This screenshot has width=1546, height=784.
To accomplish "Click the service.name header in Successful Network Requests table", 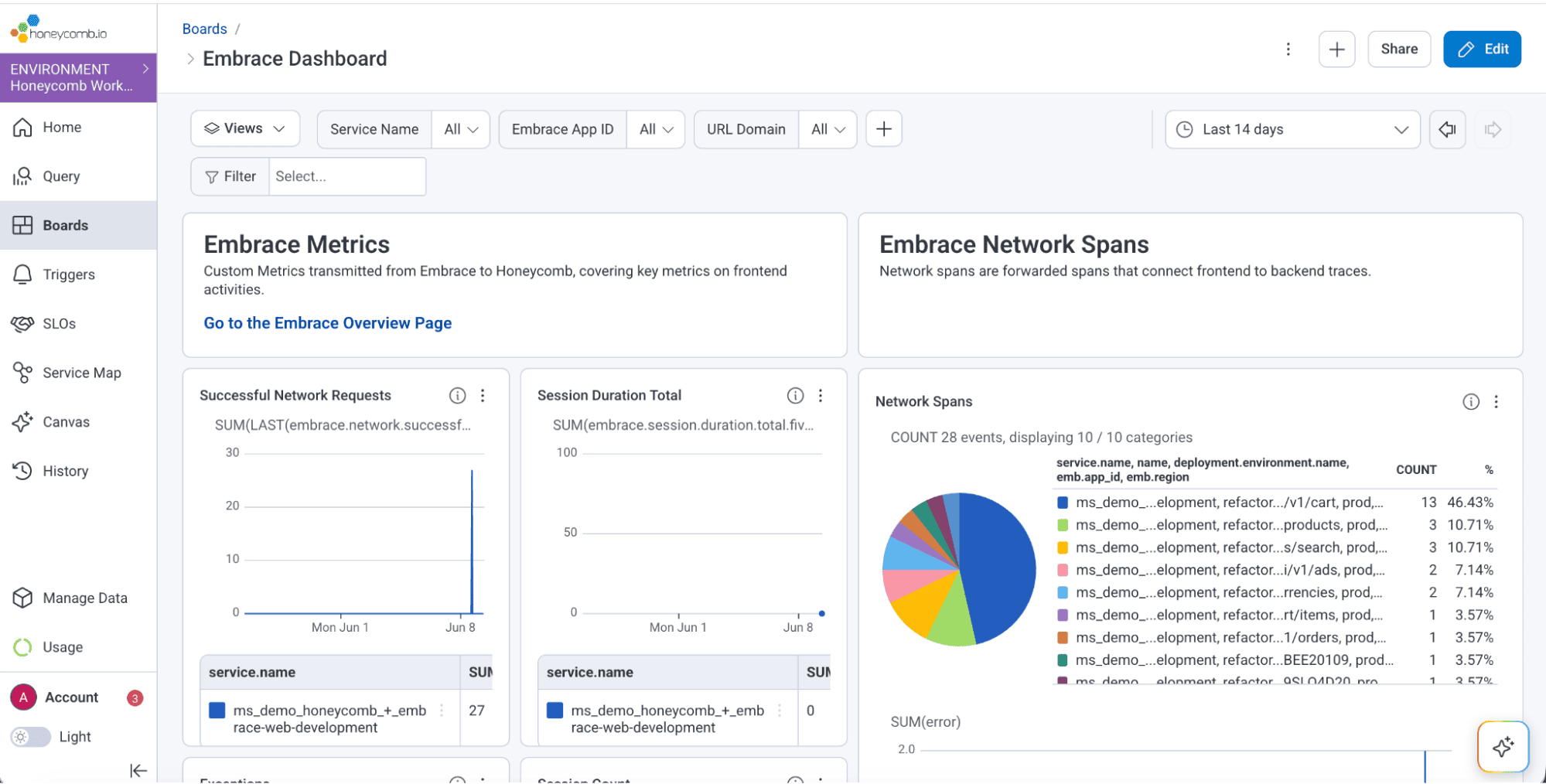I will [252, 673].
